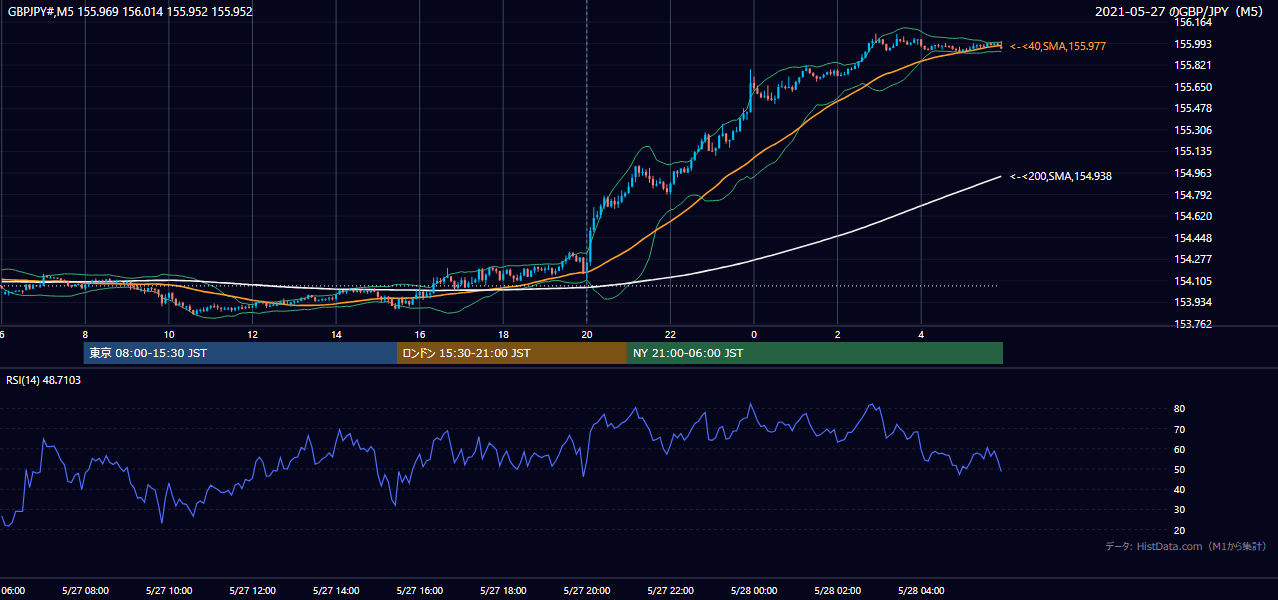1278x600 pixels.
Task: Click hour label 22 under the price chart
Action: pos(670,335)
